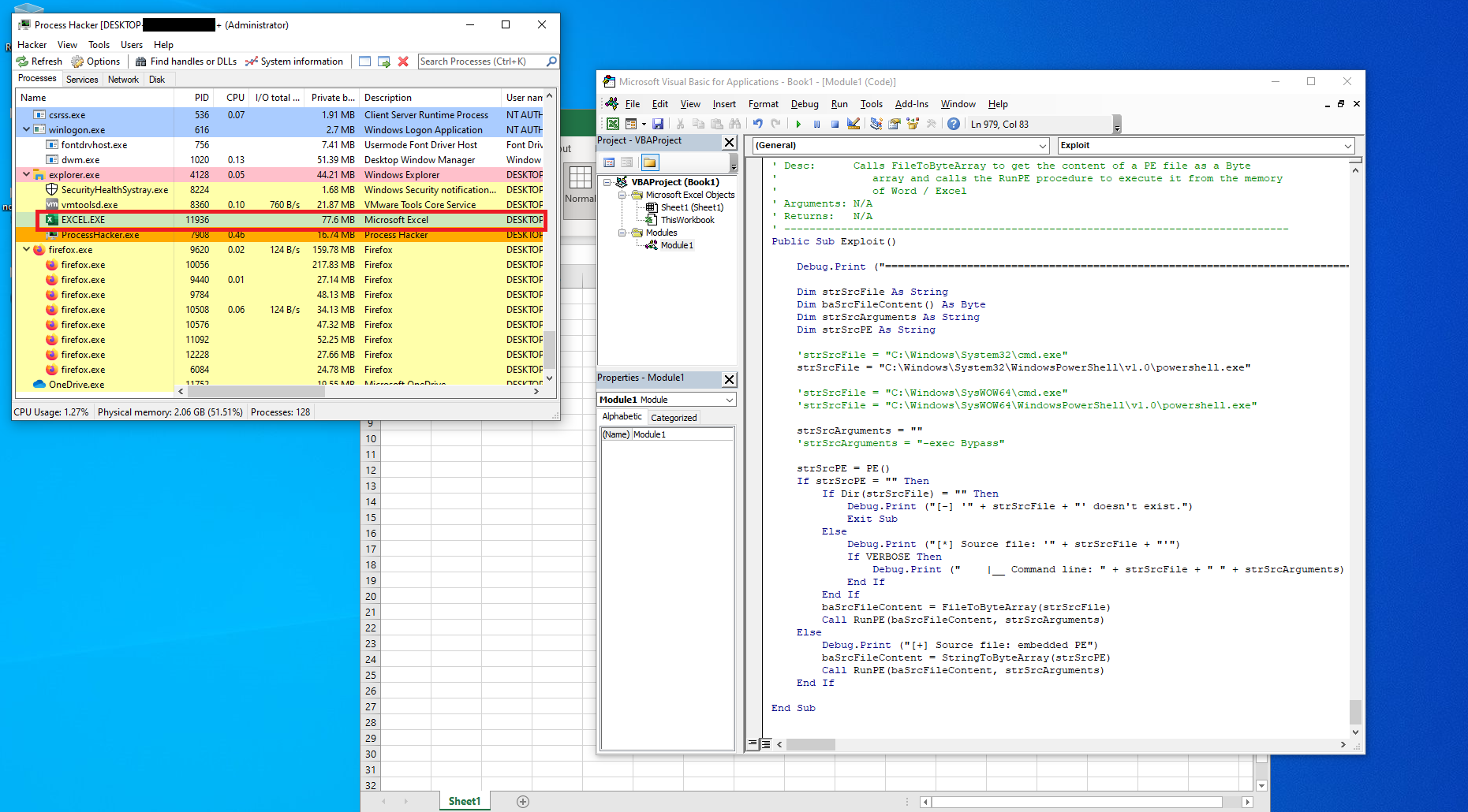The height and width of the screenshot is (812, 1468).
Task: Click Find handles or DLLs button
Action: (x=186, y=61)
